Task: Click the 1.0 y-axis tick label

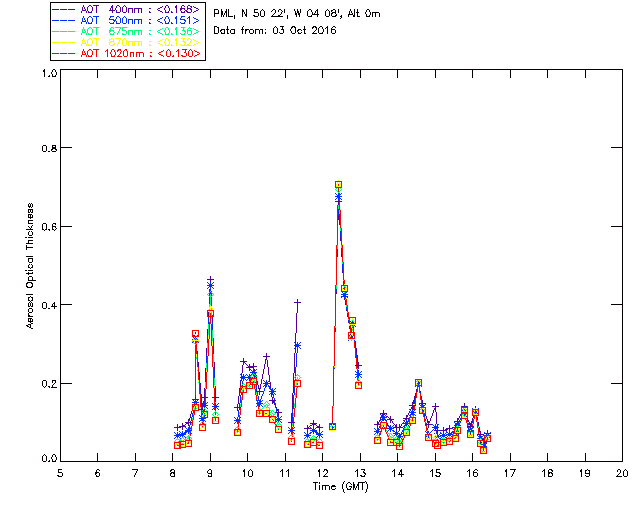Action: (x=49, y=73)
